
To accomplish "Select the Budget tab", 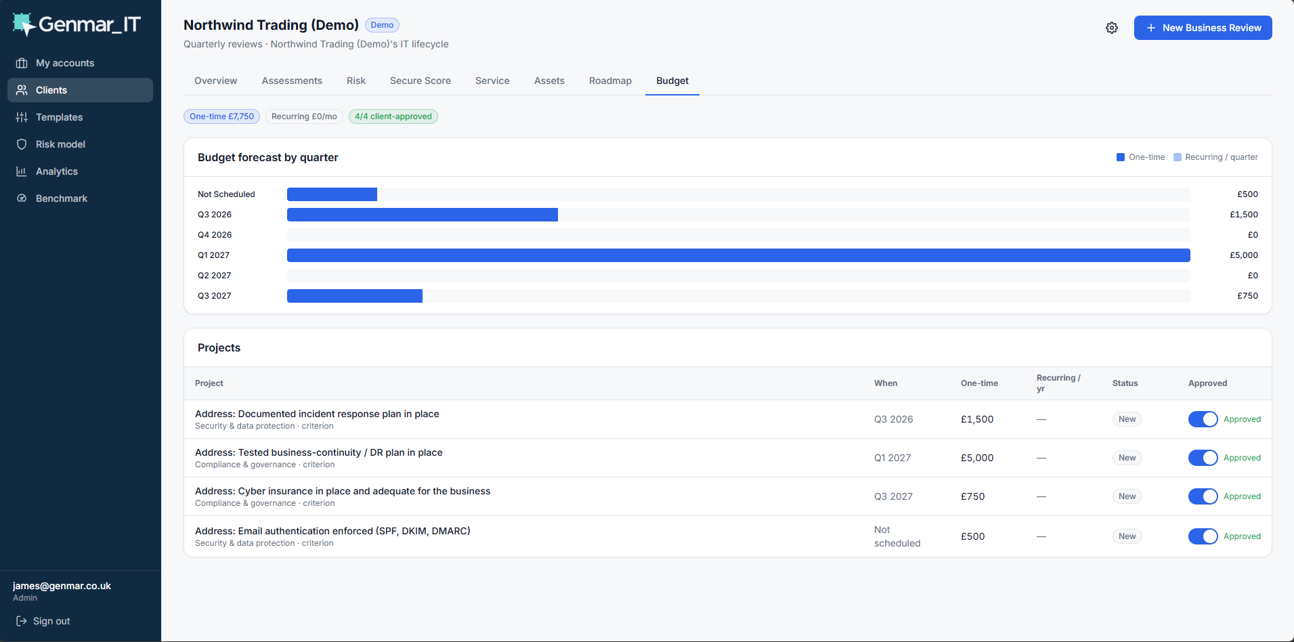I will [x=672, y=81].
